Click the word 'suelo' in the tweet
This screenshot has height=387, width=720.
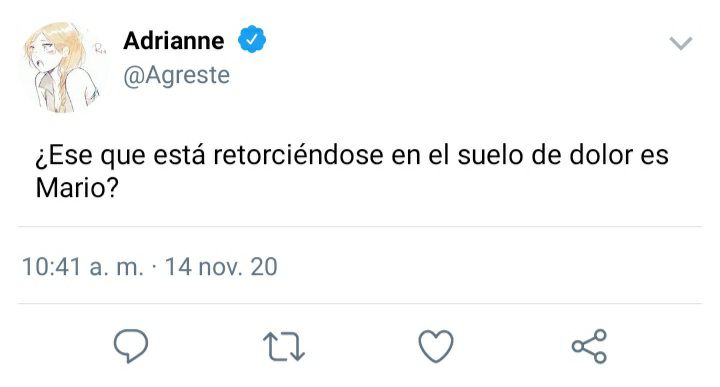point(490,155)
